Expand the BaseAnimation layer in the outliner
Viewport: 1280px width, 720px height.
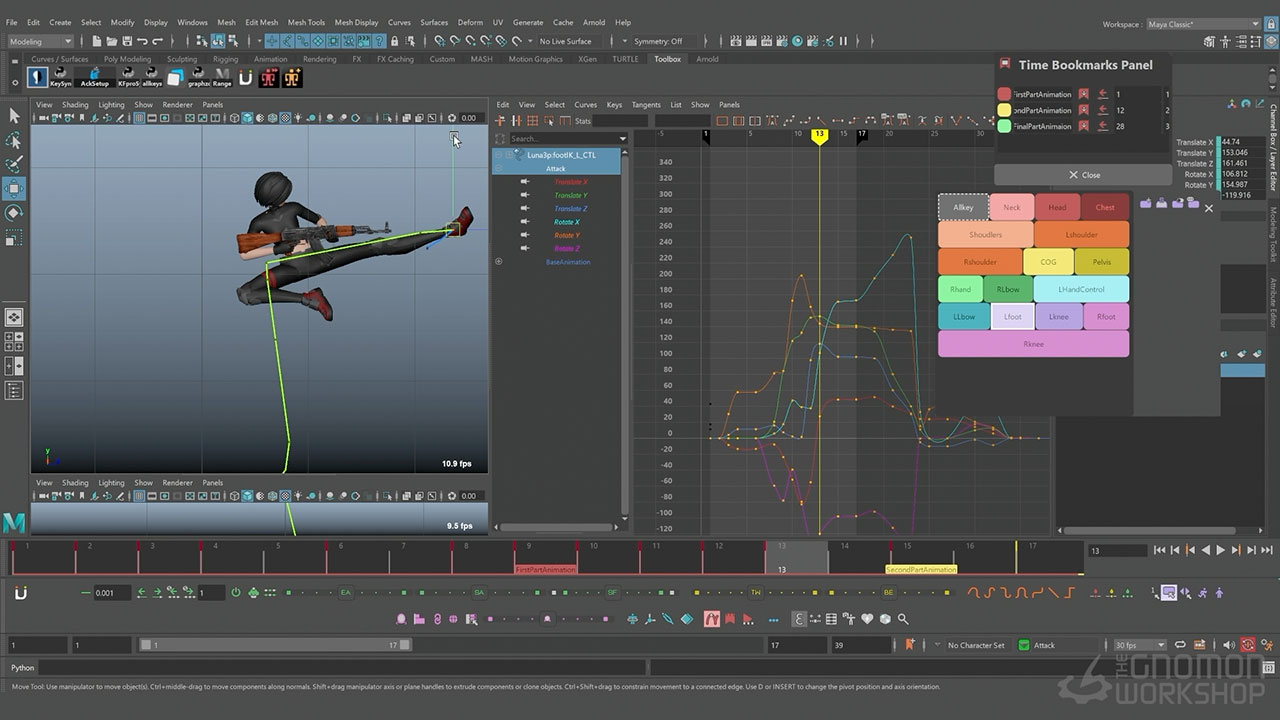pos(498,262)
